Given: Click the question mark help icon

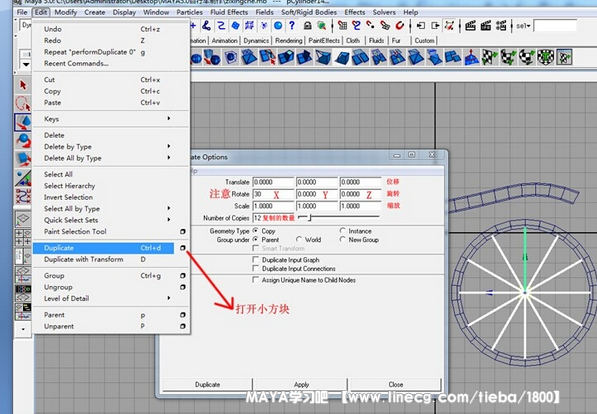Looking at the screenshot, I should (292, 26).
